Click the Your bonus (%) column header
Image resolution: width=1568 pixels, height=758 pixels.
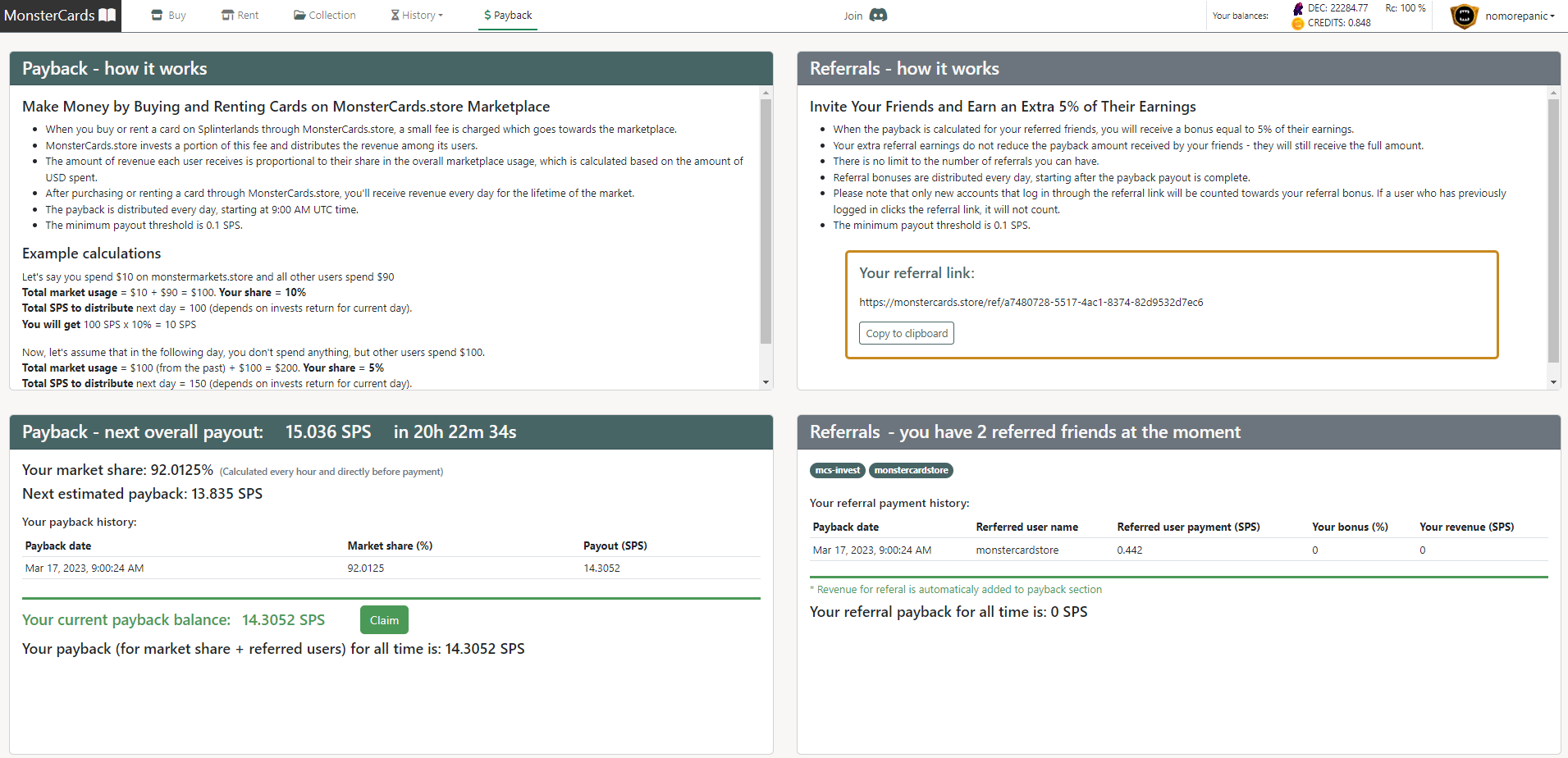[x=1350, y=527]
